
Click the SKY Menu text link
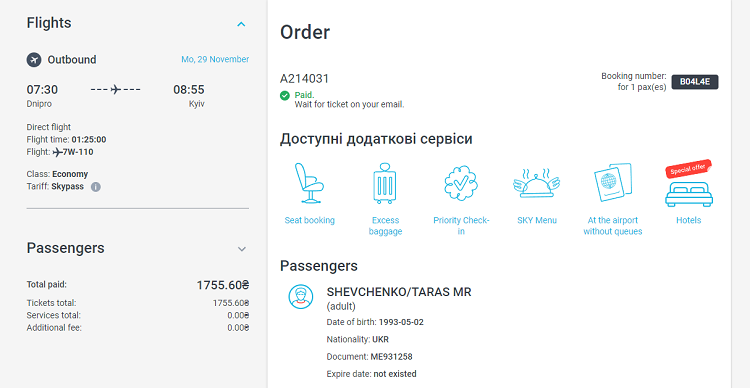(537, 221)
